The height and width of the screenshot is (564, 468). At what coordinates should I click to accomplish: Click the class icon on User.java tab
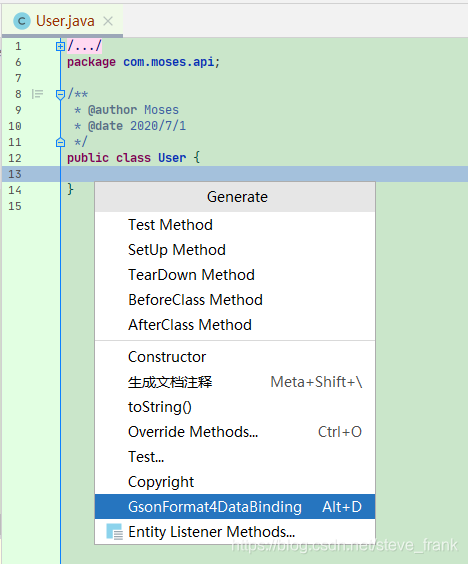pos(22,21)
